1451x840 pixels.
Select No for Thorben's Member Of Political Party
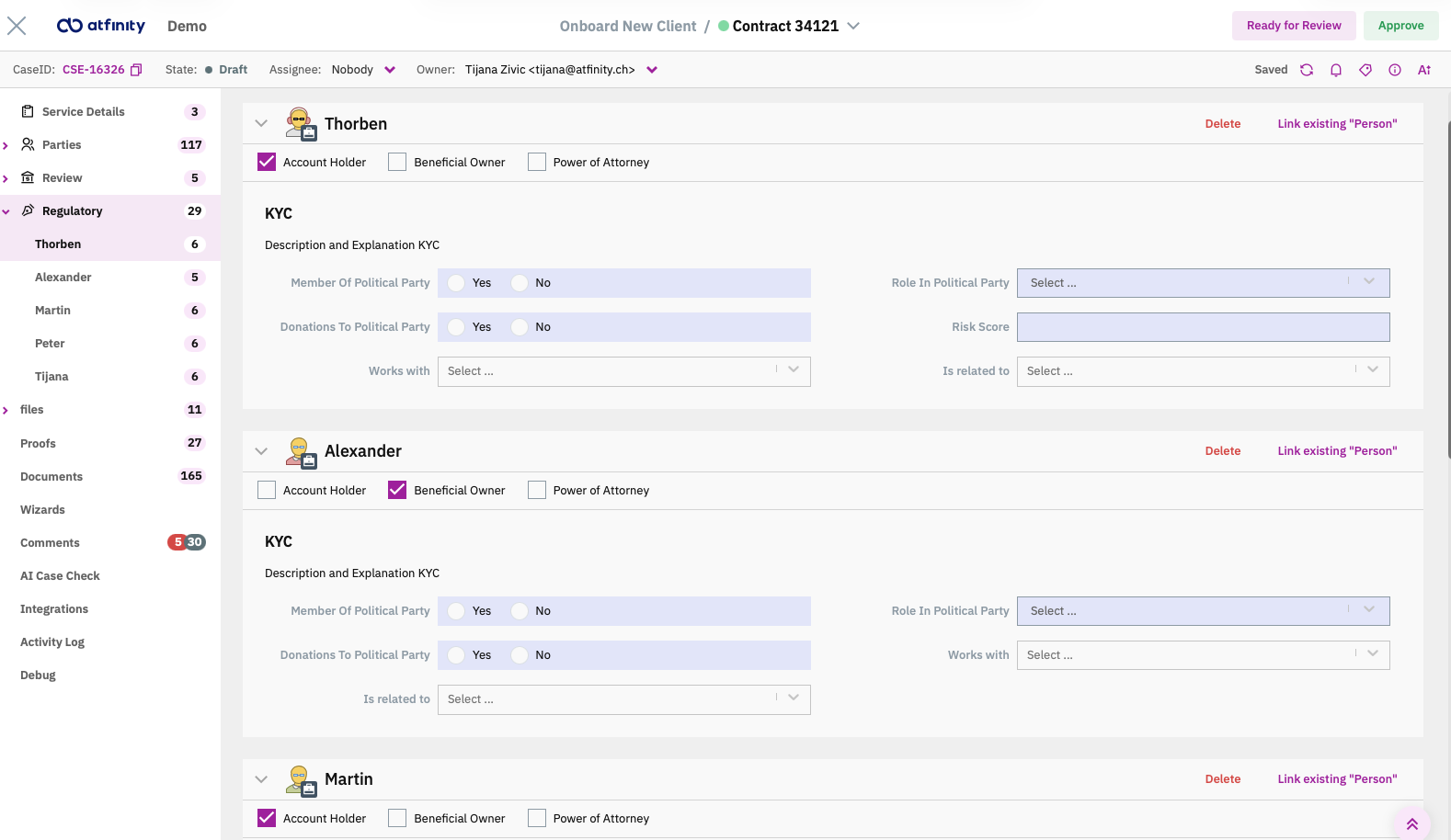point(520,283)
